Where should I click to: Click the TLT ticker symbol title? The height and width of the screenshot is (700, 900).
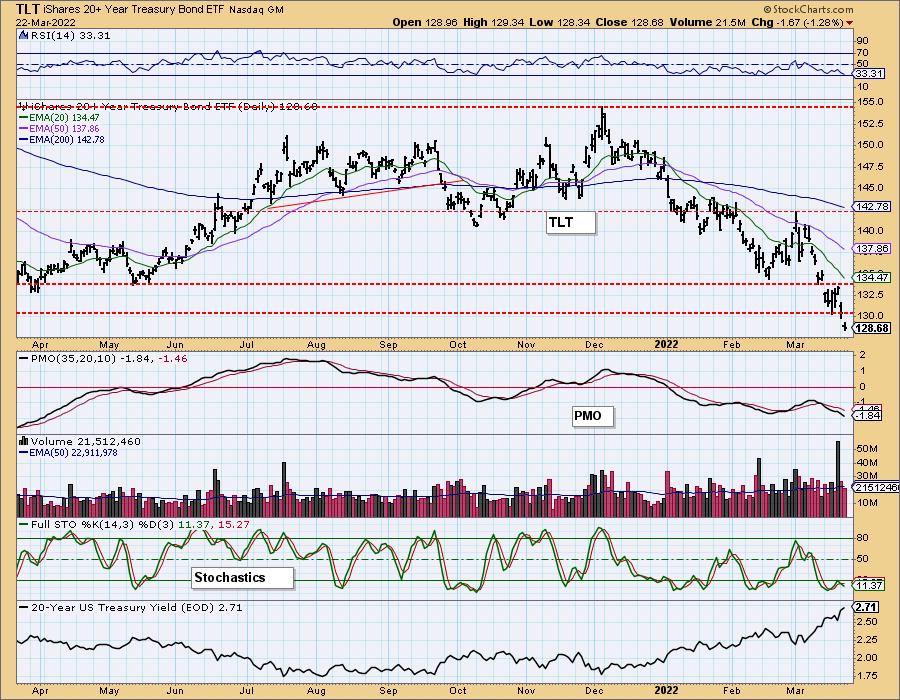pyautogui.click(x=28, y=9)
